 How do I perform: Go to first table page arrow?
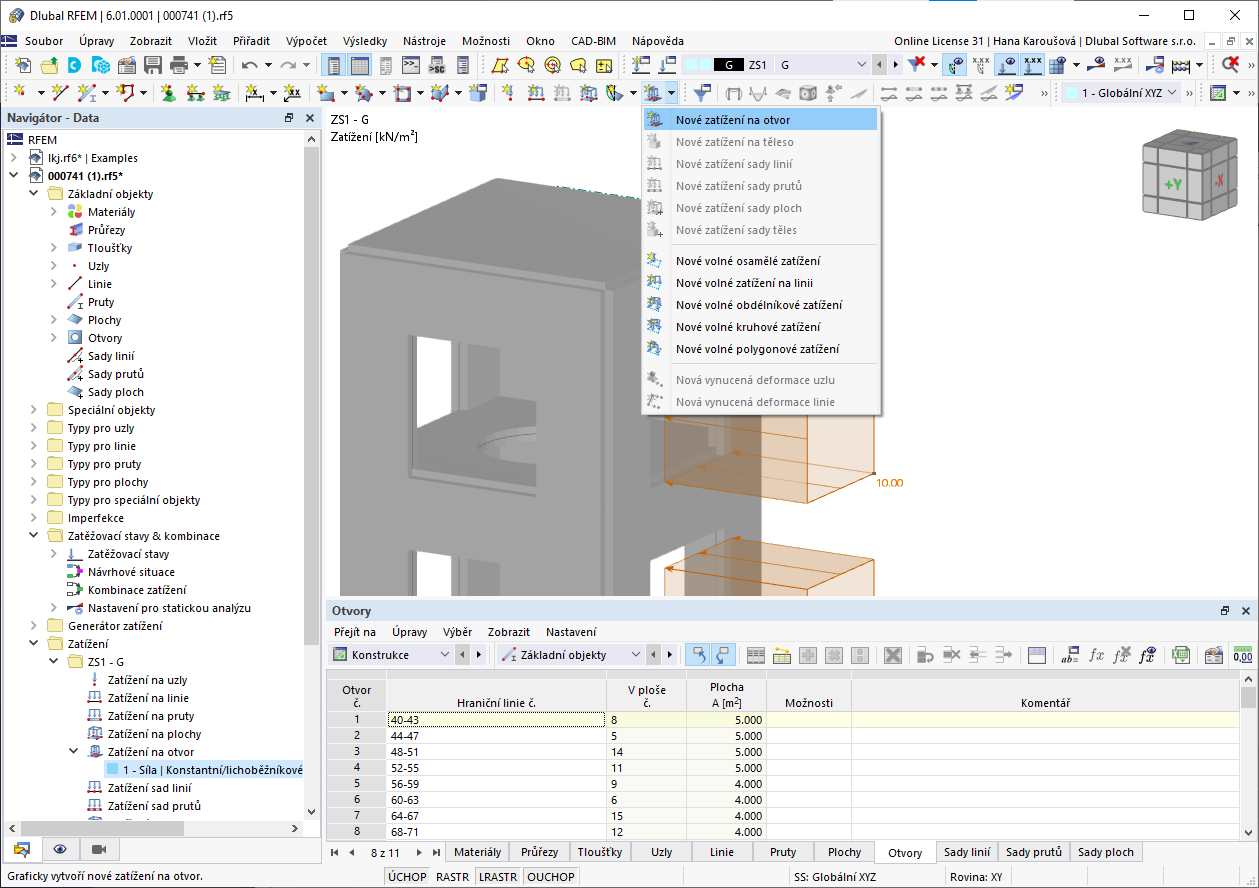335,852
